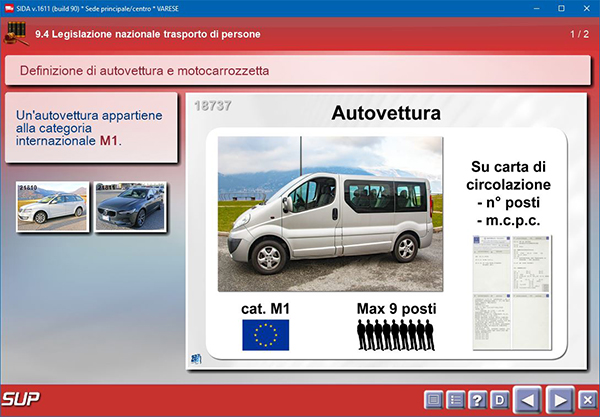The image size is (600, 417).
Task: Click the '1 / 2' page counter
Action: 578,35
